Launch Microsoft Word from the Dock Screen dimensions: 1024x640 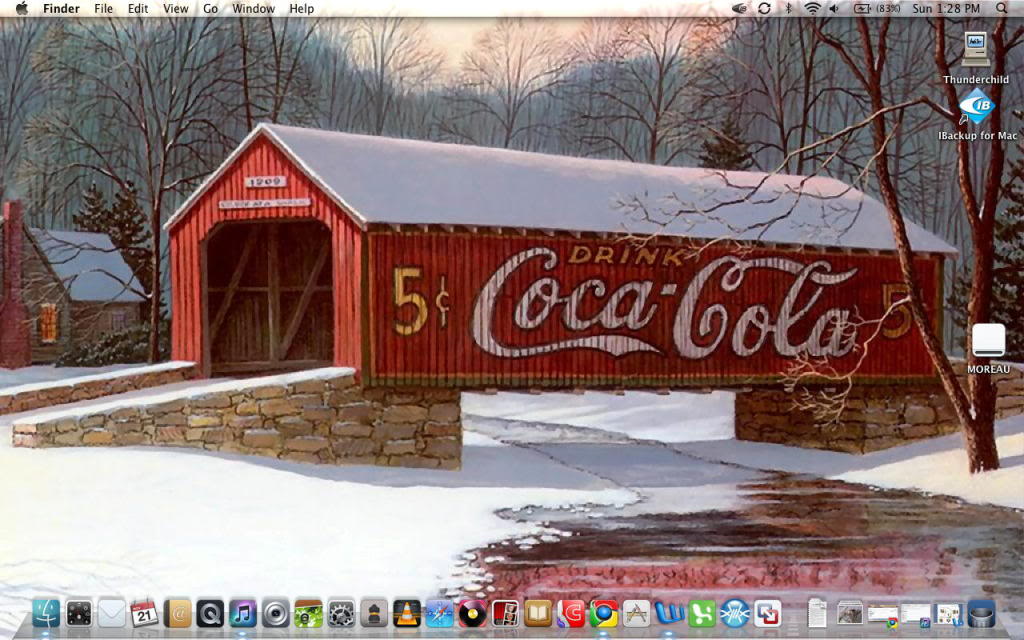click(669, 614)
